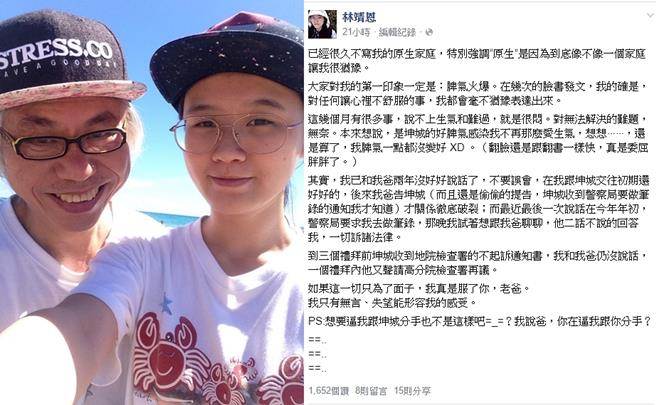
Task: Click the paragraph starting 大家對我的第一印象
Action: [478, 93]
